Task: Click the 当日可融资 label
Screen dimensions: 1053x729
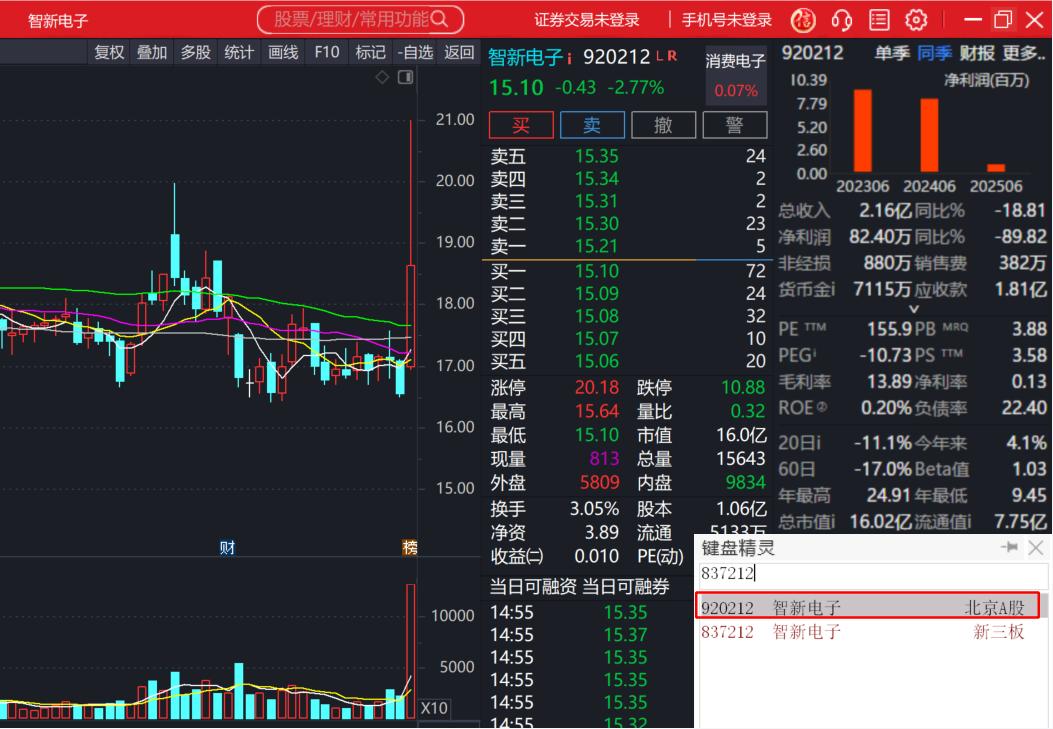Action: [x=533, y=587]
